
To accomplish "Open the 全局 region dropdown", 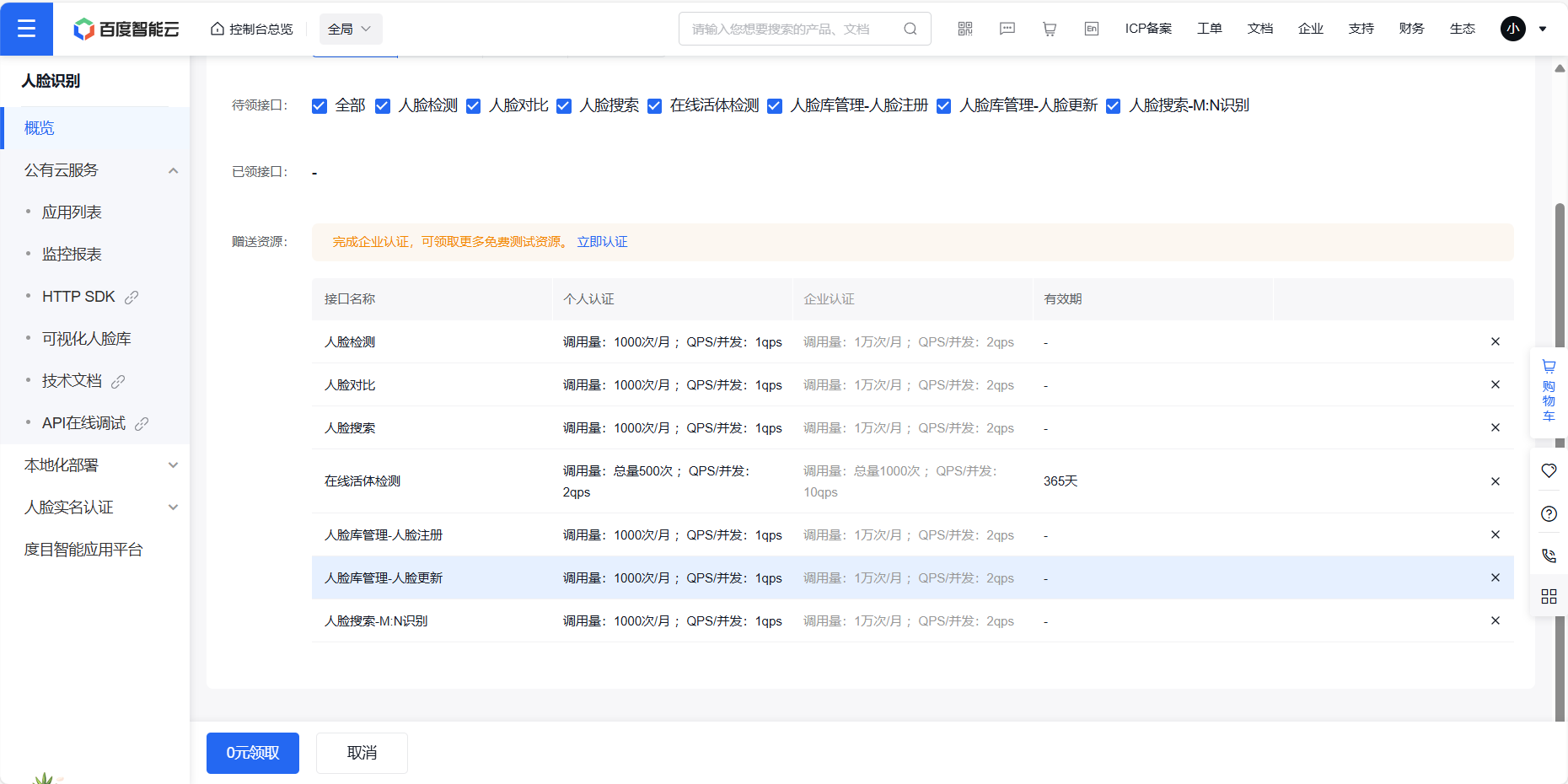I will (351, 29).
